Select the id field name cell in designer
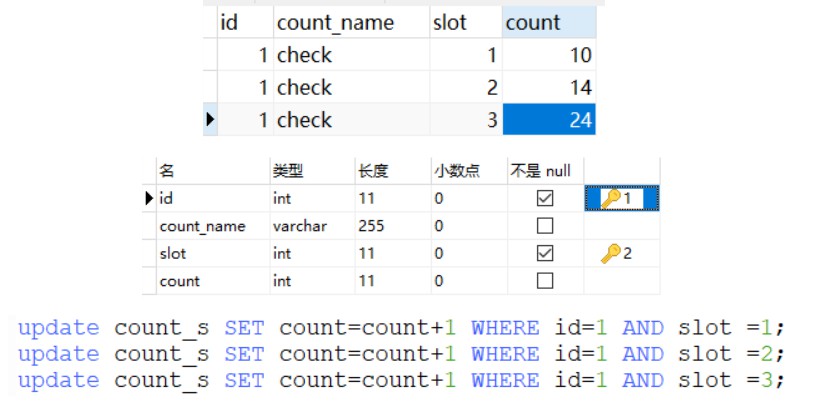Viewport: 829px width, 401px height. coord(213,198)
